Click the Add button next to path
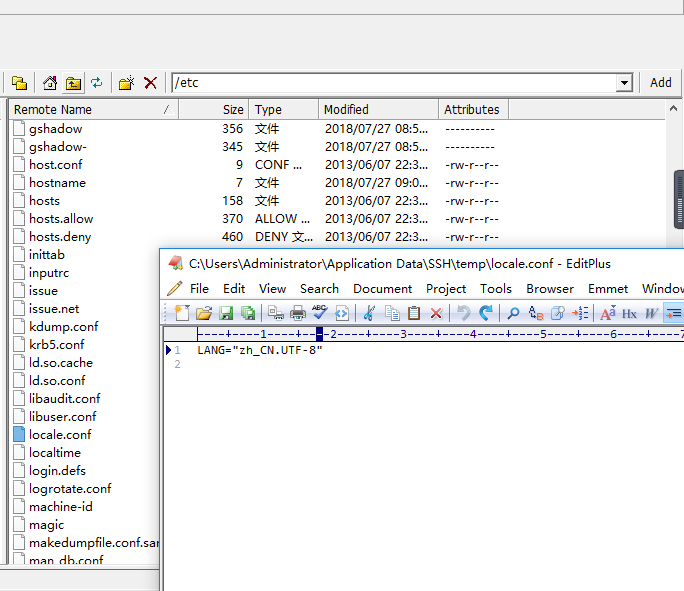The image size is (684, 591). [660, 82]
